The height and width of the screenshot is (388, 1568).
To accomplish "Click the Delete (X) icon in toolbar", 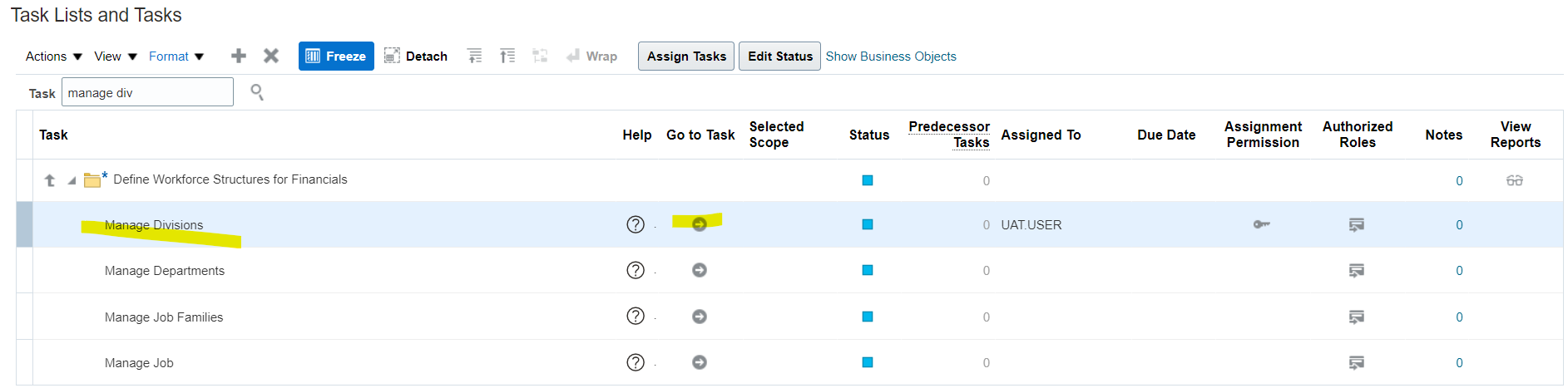I will pyautogui.click(x=271, y=56).
